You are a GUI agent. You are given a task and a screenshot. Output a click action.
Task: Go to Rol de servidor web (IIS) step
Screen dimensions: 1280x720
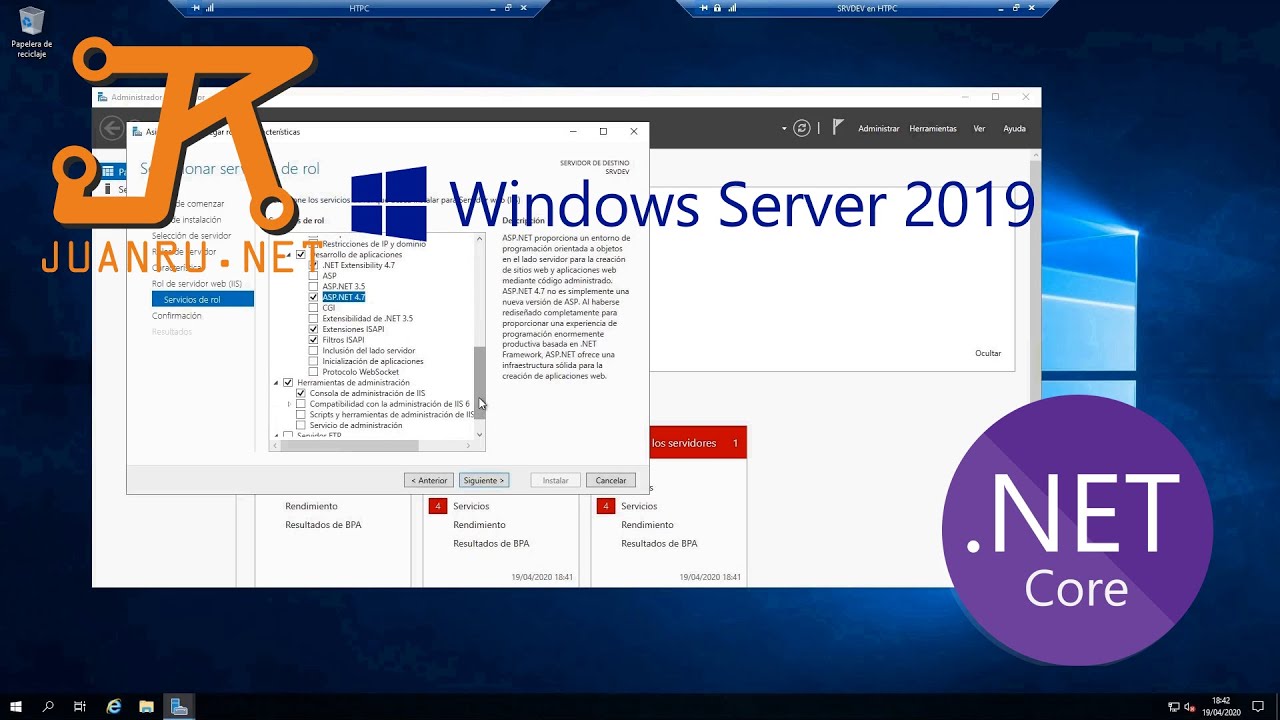coord(197,284)
